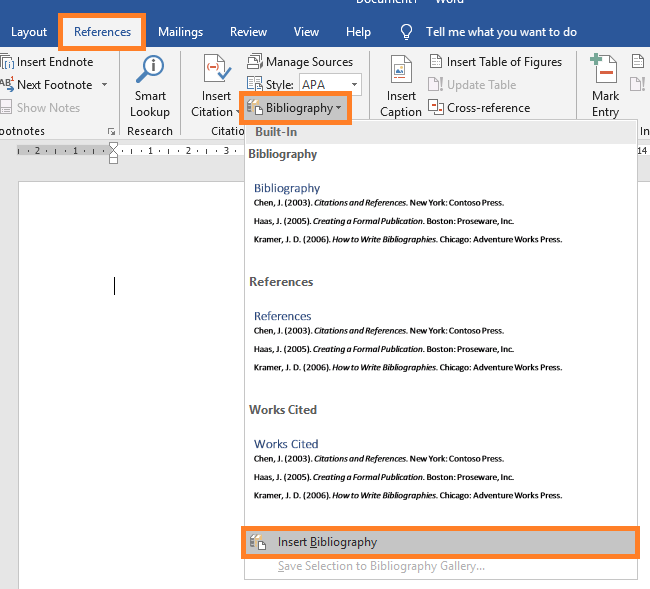This screenshot has height=589, width=650.
Task: Click the Insert Bibliography menu item icon
Action: [x=257, y=542]
